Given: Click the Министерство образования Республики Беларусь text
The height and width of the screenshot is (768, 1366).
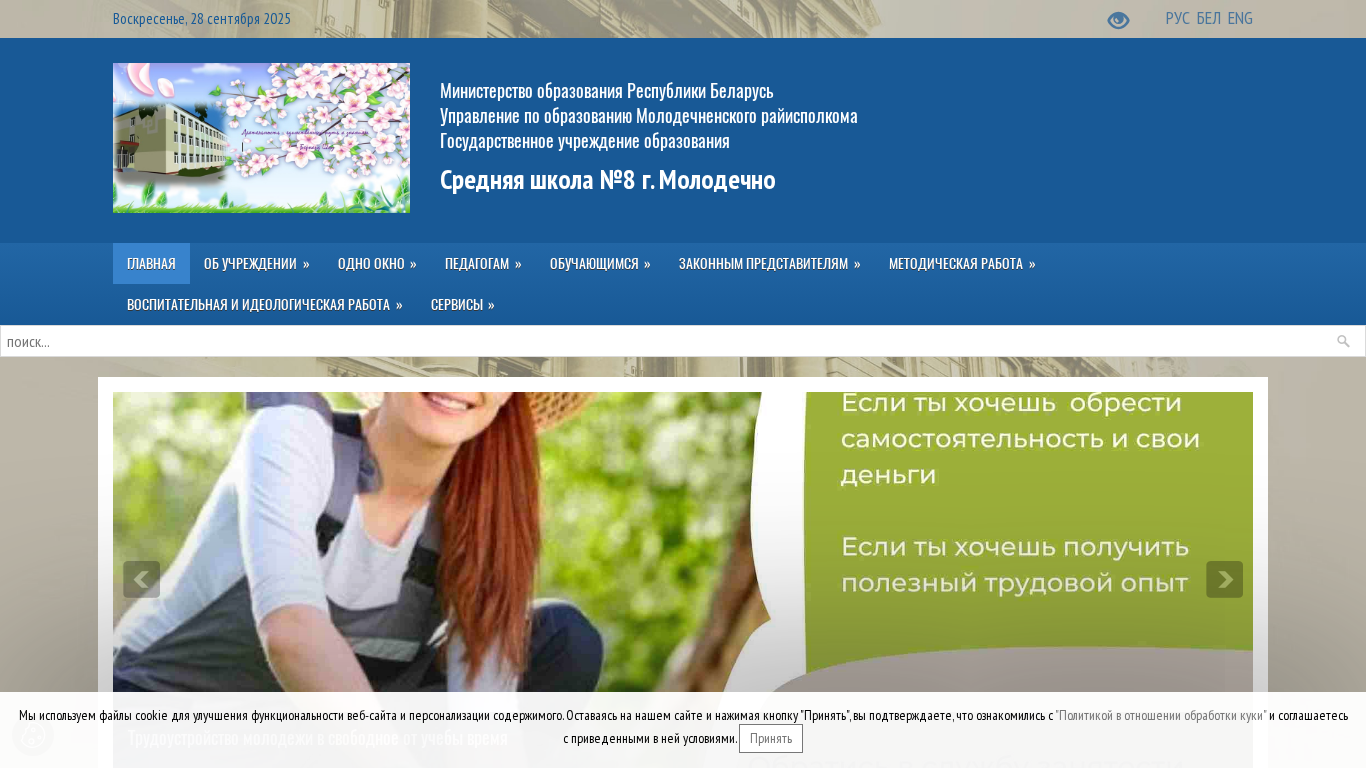Looking at the screenshot, I should [607, 91].
